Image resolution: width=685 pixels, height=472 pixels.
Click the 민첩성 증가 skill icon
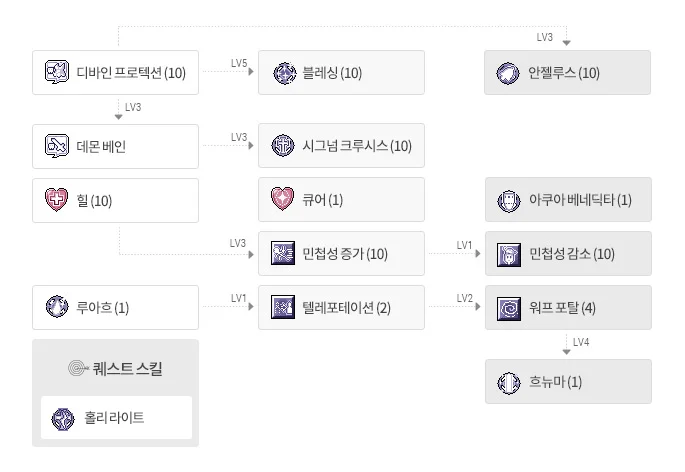[x=283, y=253]
